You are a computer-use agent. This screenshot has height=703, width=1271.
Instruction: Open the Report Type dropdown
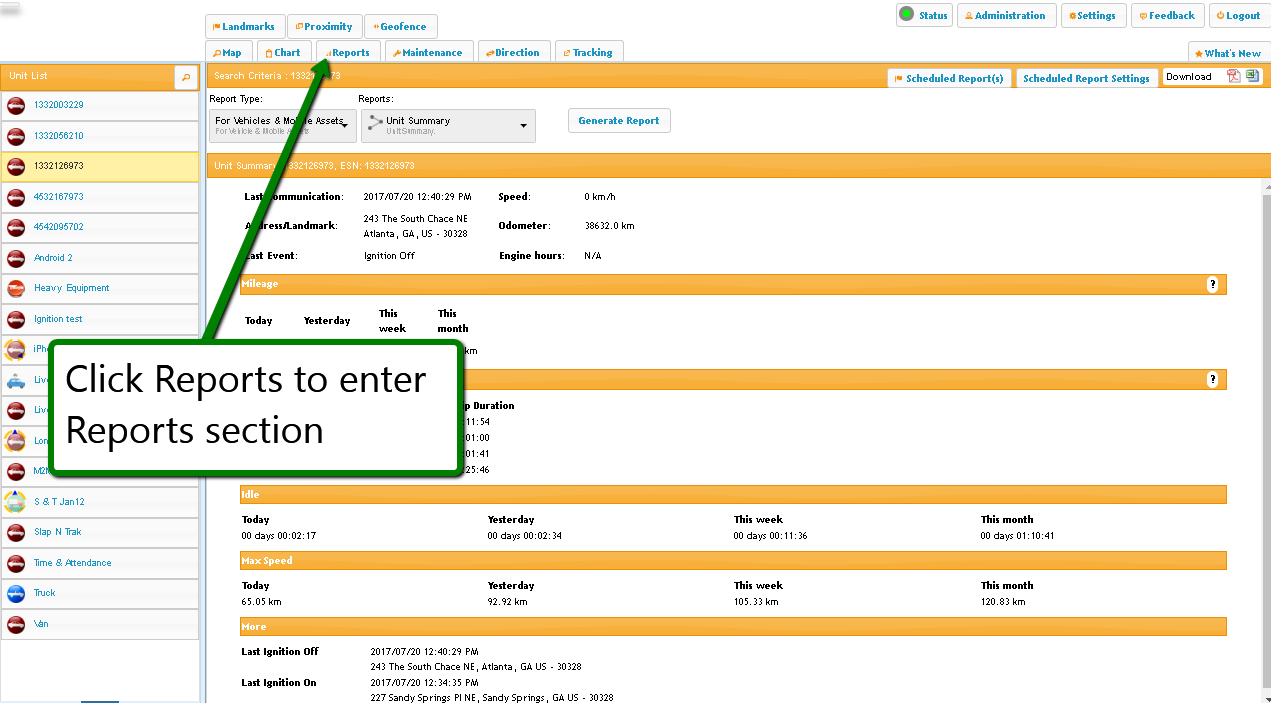point(282,125)
